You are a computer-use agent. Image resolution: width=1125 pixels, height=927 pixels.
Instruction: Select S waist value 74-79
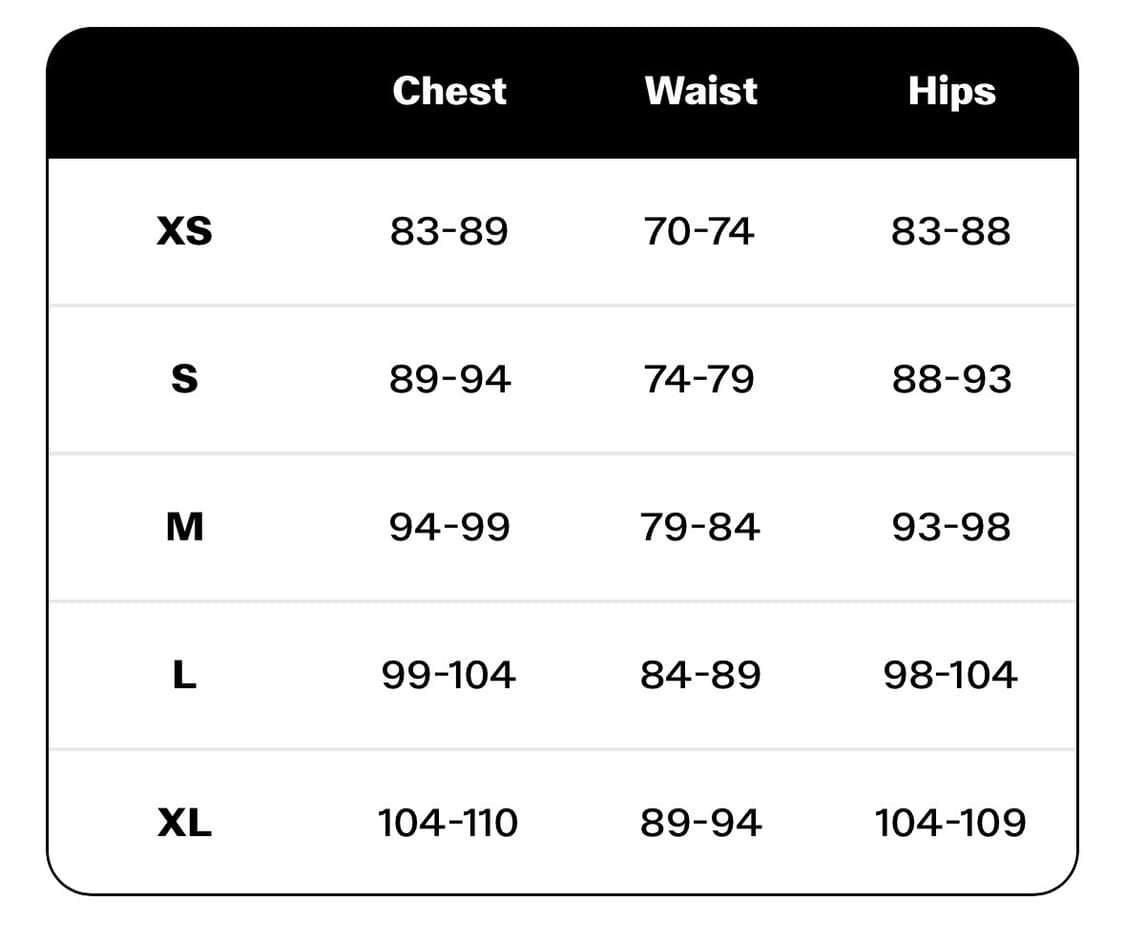[x=700, y=379]
